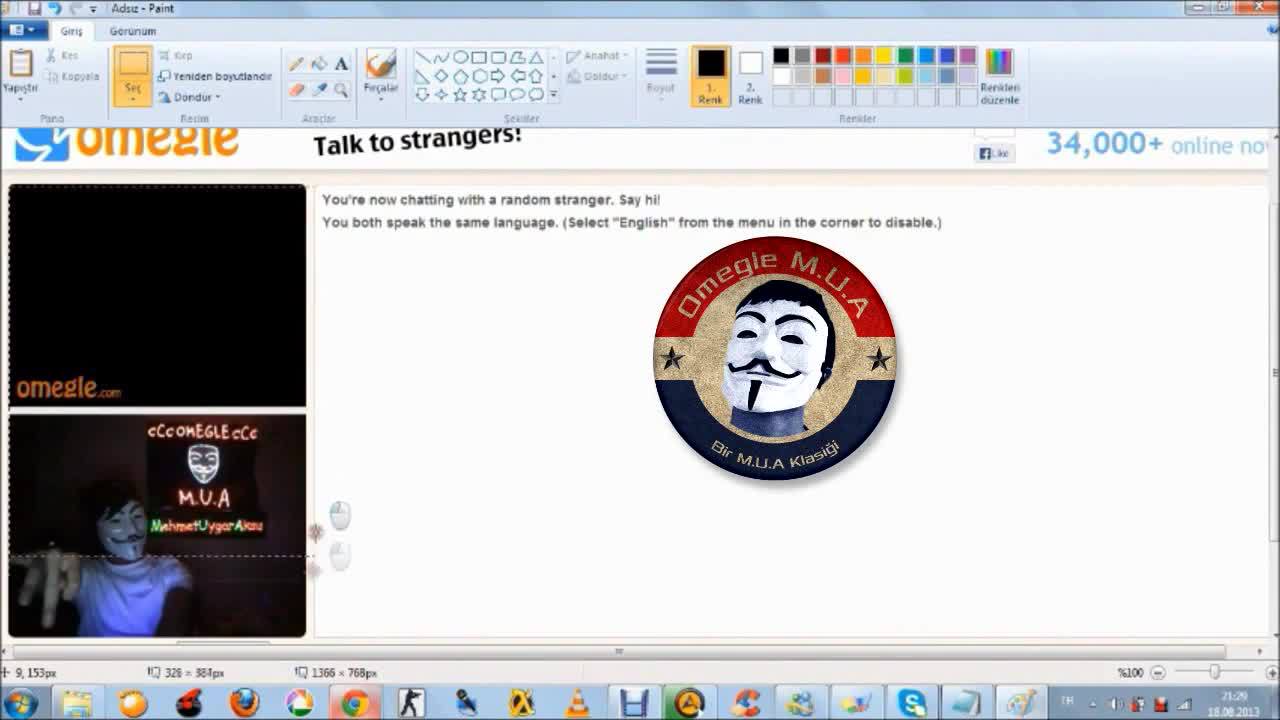Expand the shapes gallery more arrow
Image resolution: width=1280 pixels, height=720 pixels.
[553, 95]
